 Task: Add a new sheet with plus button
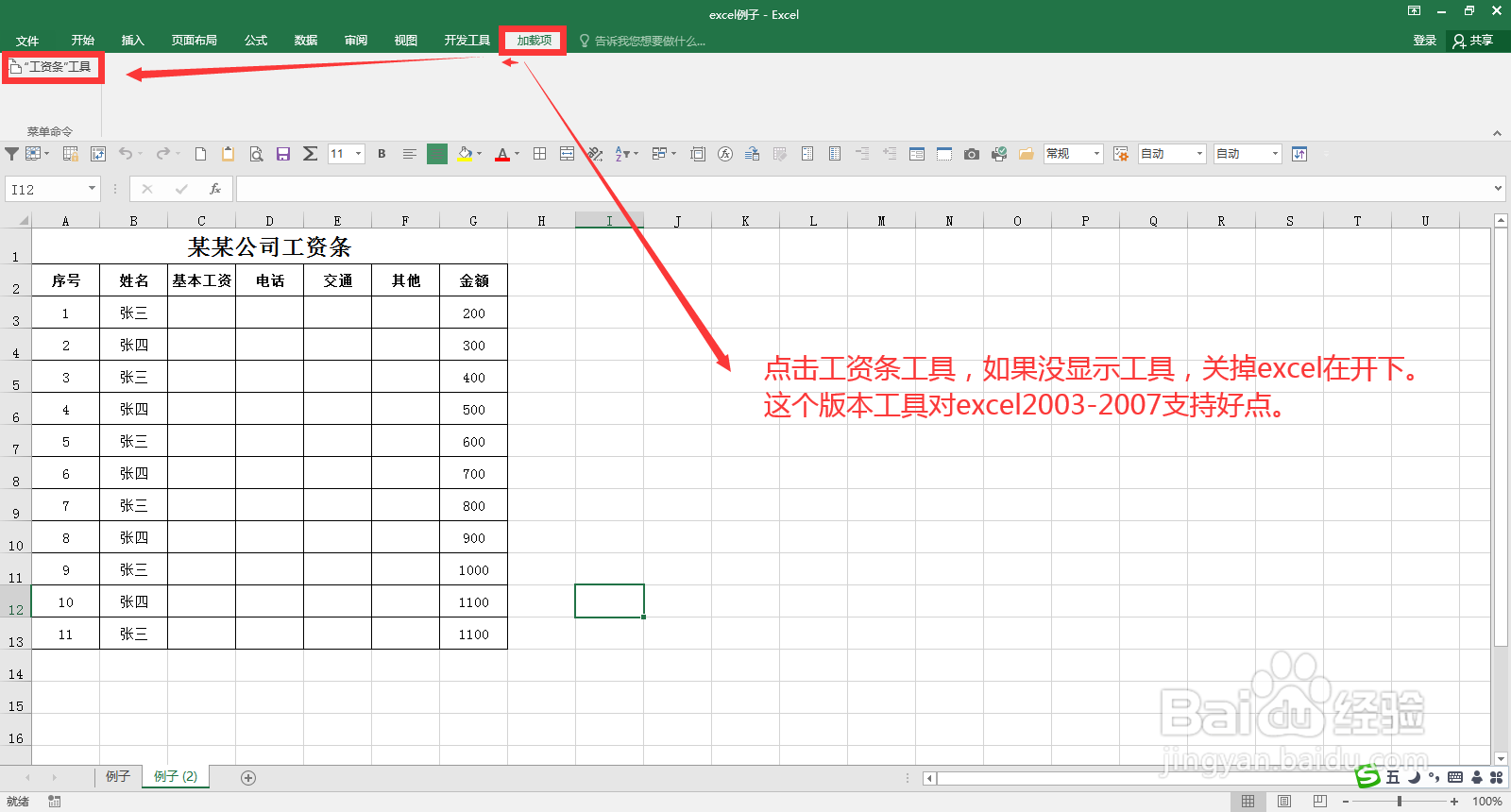(x=248, y=778)
